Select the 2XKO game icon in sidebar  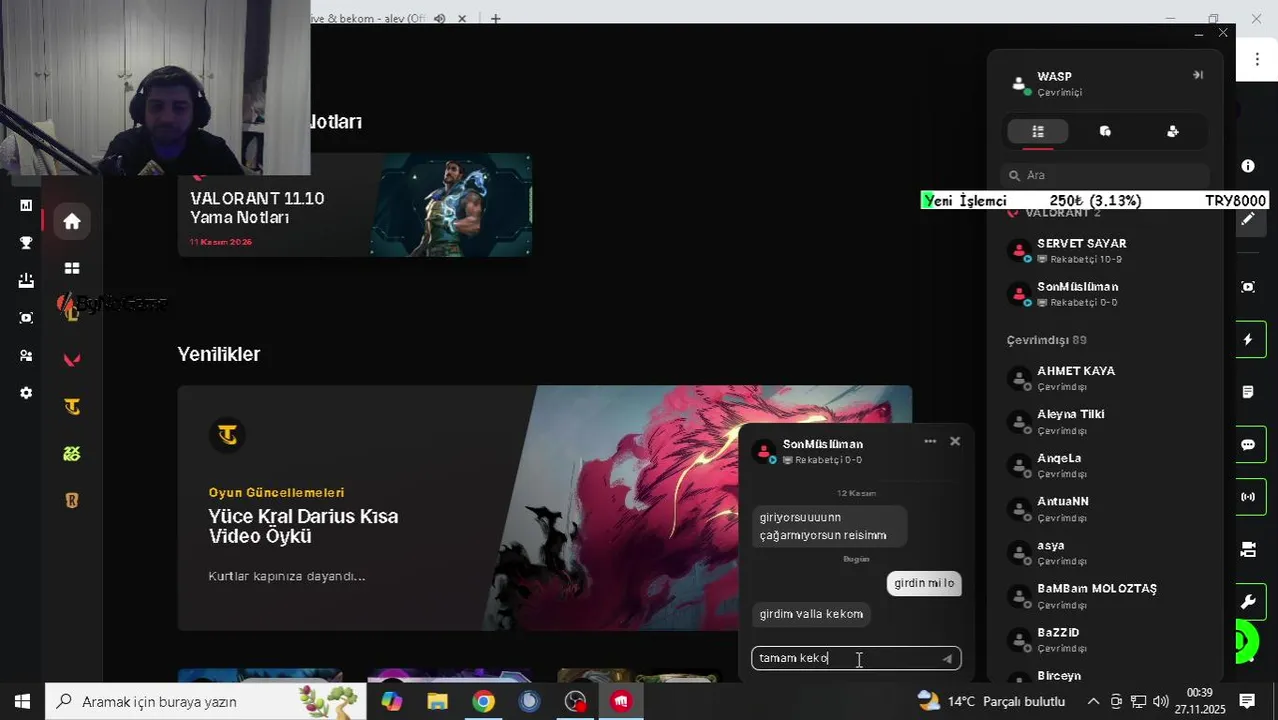coord(72,454)
